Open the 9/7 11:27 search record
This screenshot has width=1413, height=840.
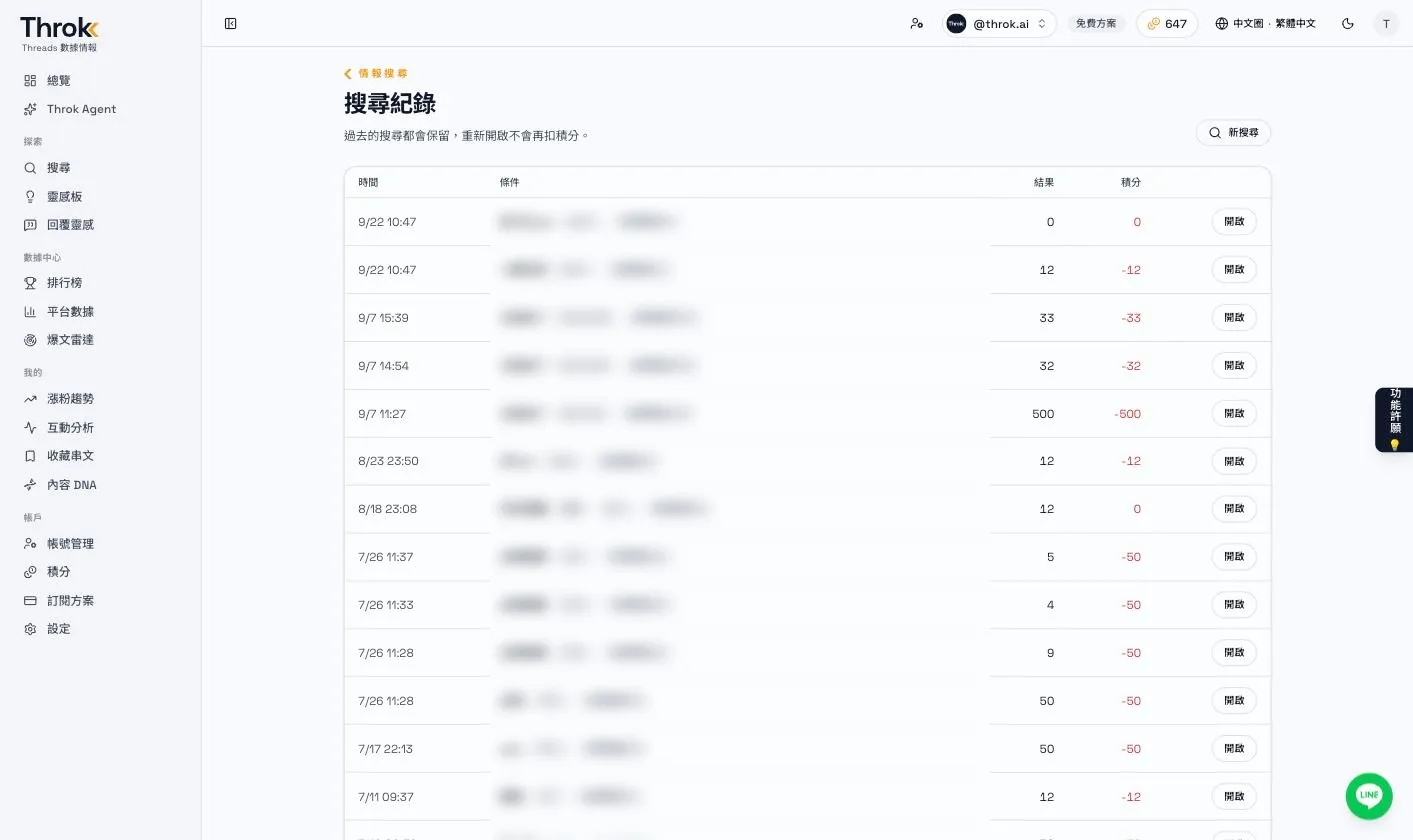tap(1234, 414)
